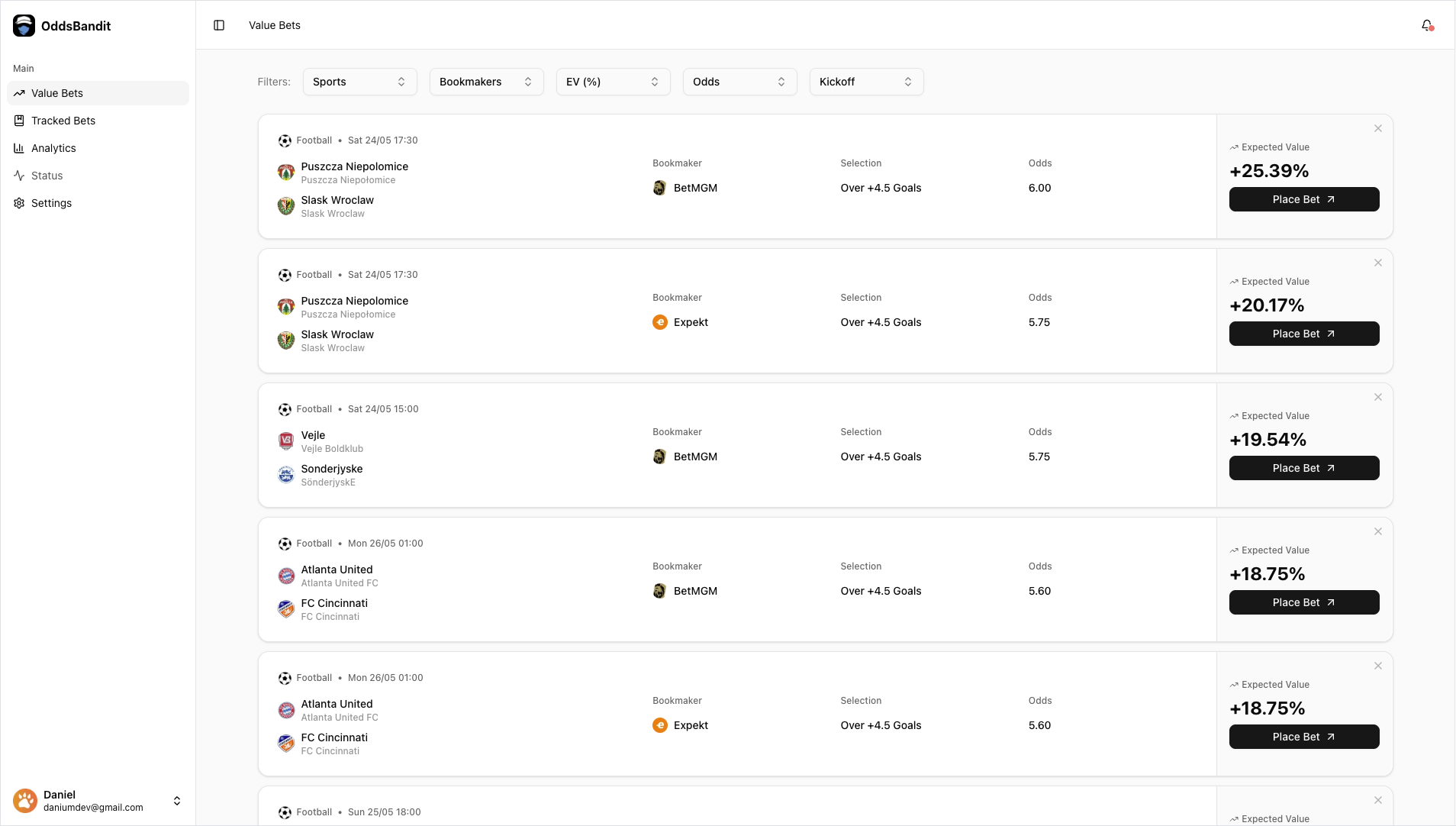Select the Analytics bar-chart icon
Viewport: 1456px width, 826px height.
[20, 148]
